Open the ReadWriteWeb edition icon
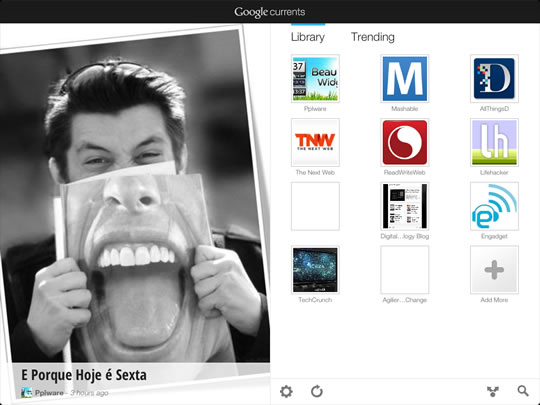The height and width of the screenshot is (405, 540). [x=405, y=142]
